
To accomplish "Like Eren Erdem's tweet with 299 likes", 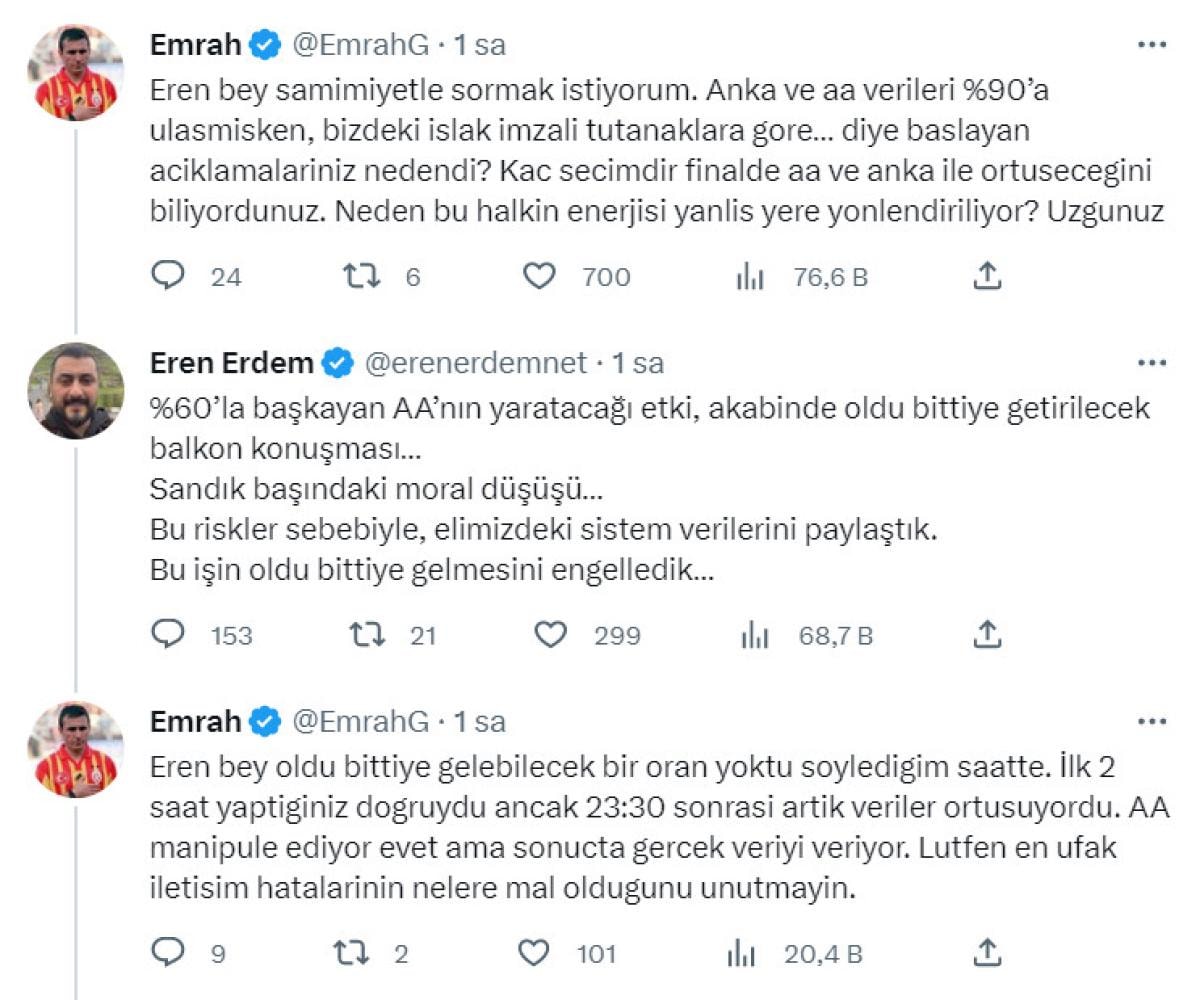I will point(551,634).
